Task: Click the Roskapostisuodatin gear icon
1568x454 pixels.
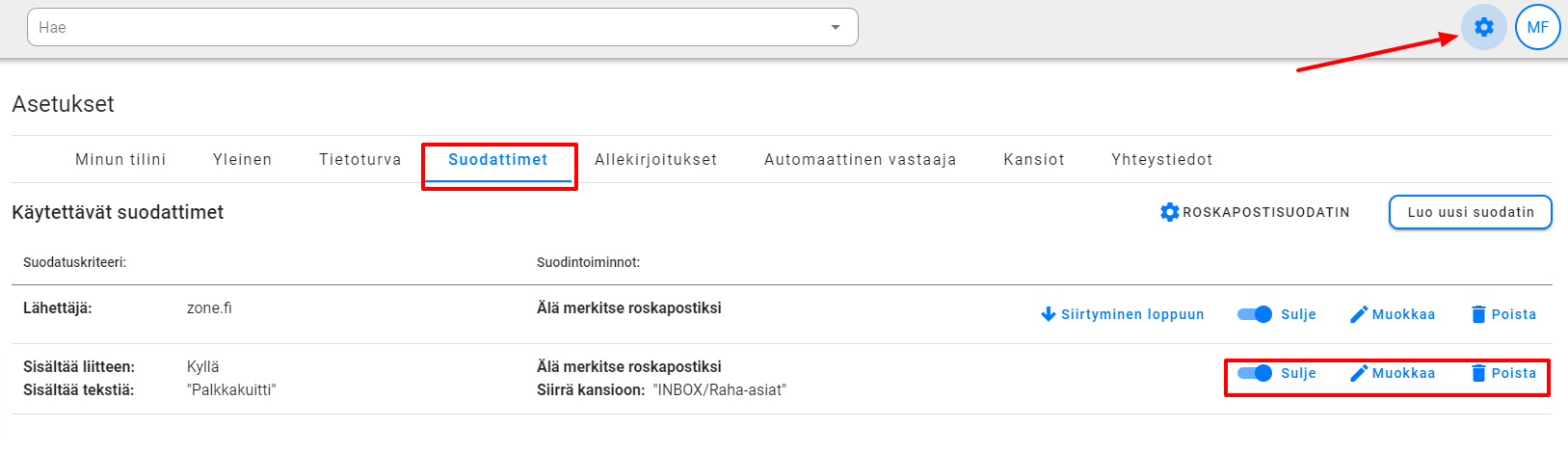Action: coord(1169,212)
